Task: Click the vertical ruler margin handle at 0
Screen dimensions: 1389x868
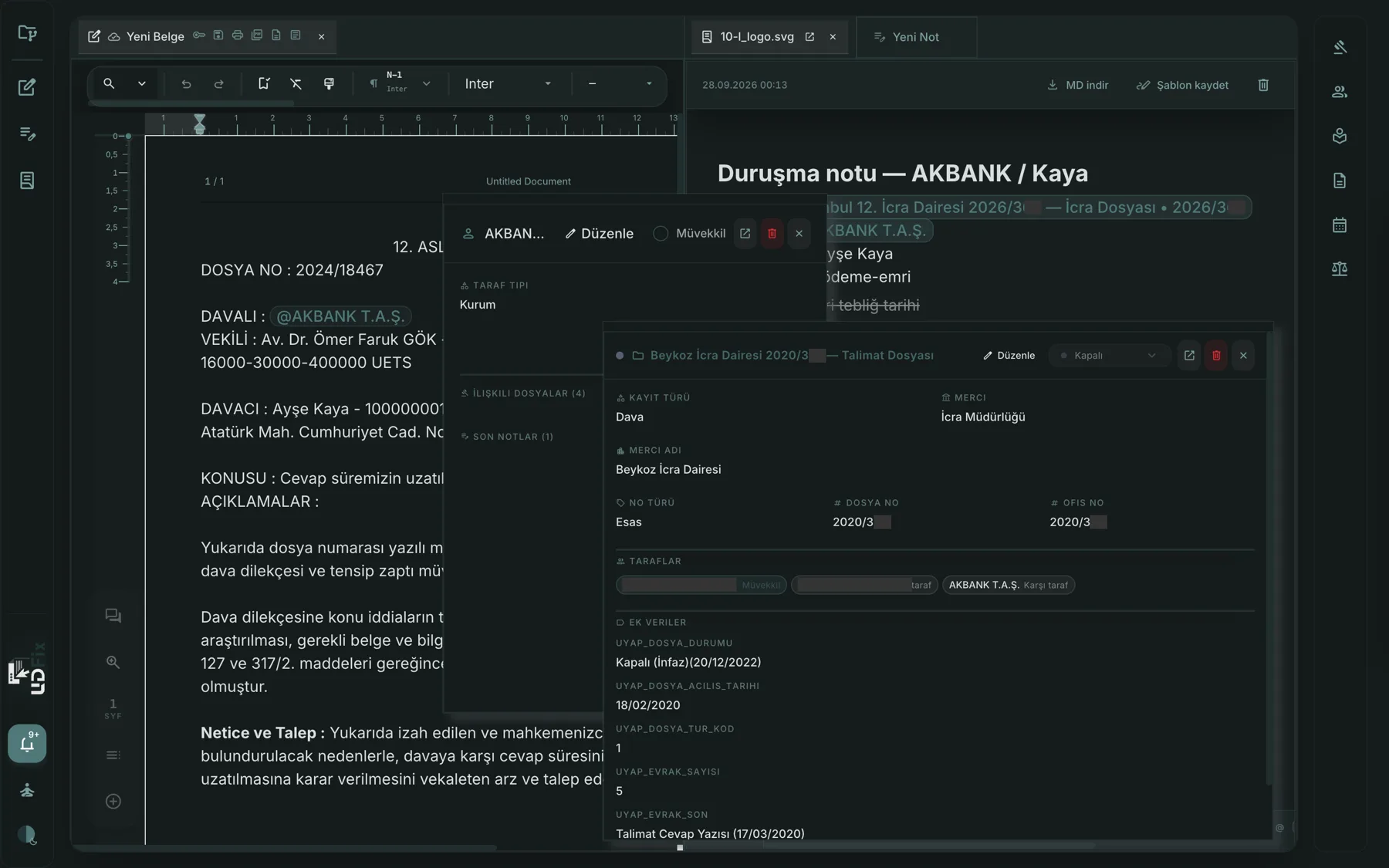Action: (128, 136)
